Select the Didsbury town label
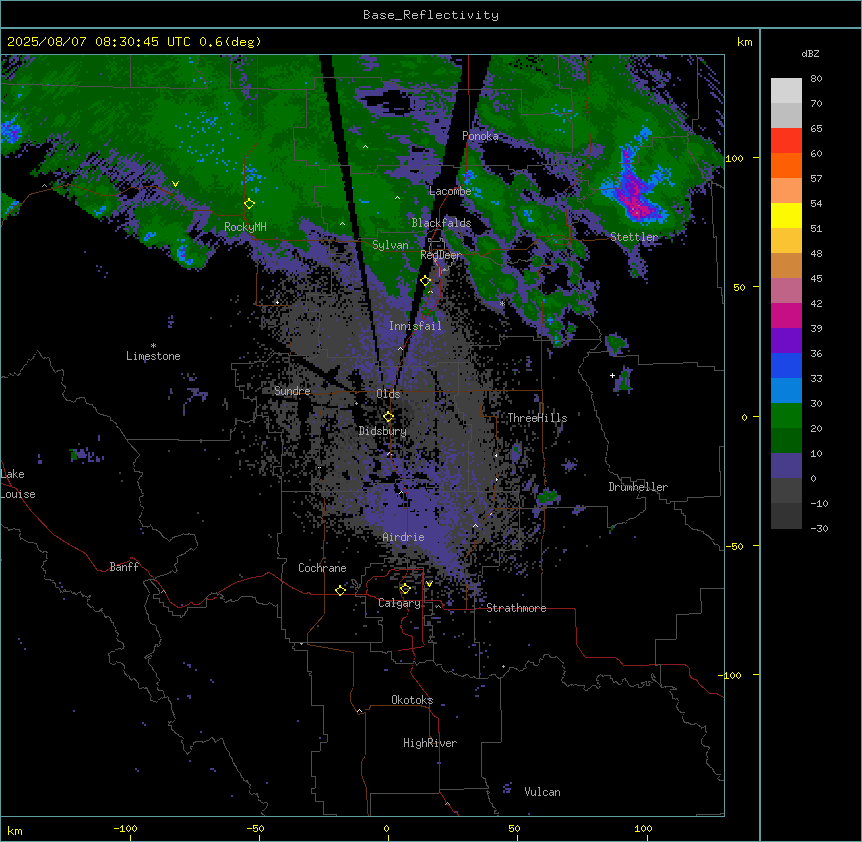Screen dimensions: 862x842 point(382,431)
